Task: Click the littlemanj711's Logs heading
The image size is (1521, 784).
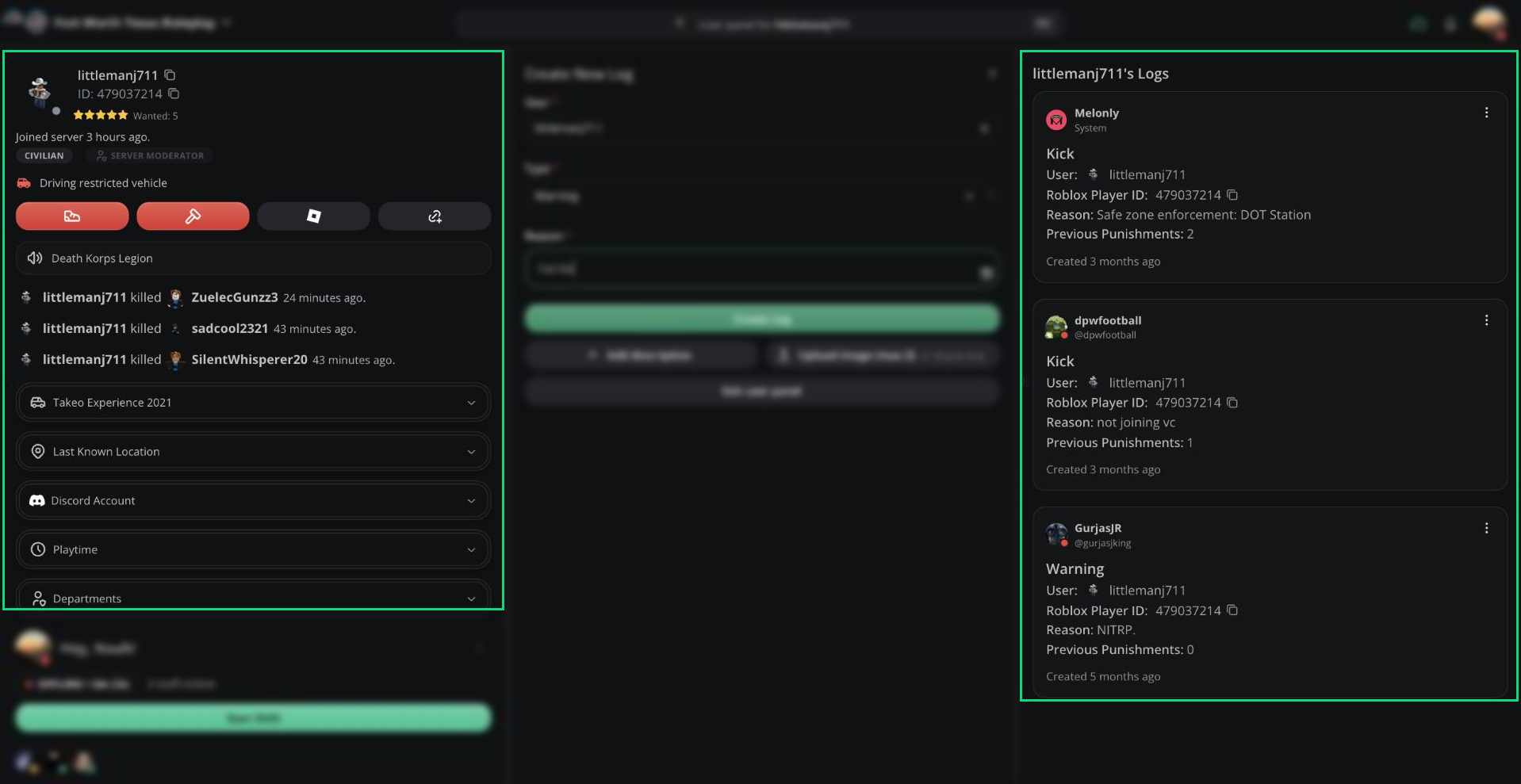Action: pos(1100,73)
